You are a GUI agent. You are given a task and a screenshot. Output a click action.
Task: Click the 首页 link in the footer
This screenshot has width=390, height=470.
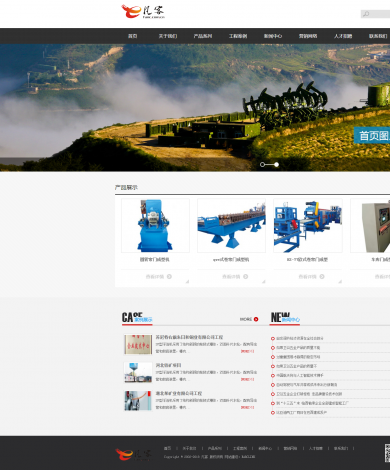click(x=167, y=448)
